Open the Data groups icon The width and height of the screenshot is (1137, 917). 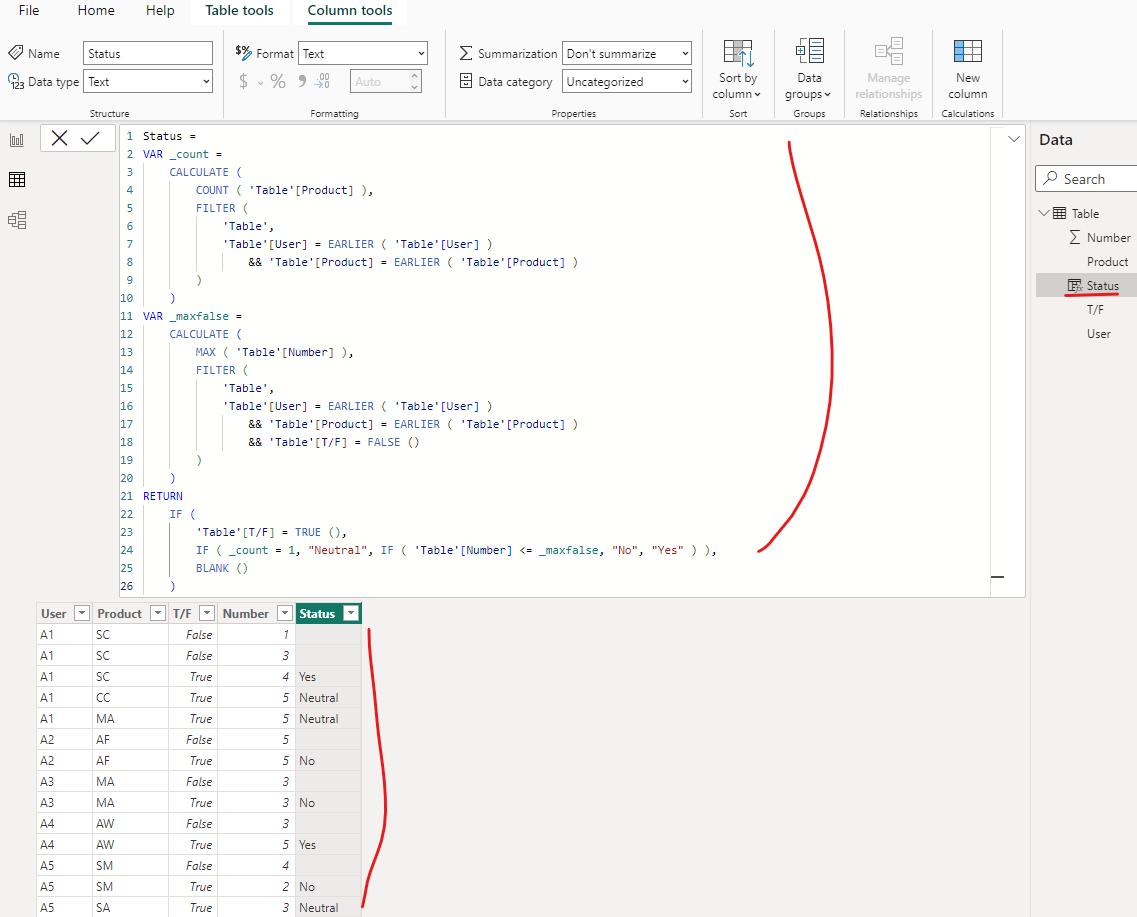coord(809,52)
